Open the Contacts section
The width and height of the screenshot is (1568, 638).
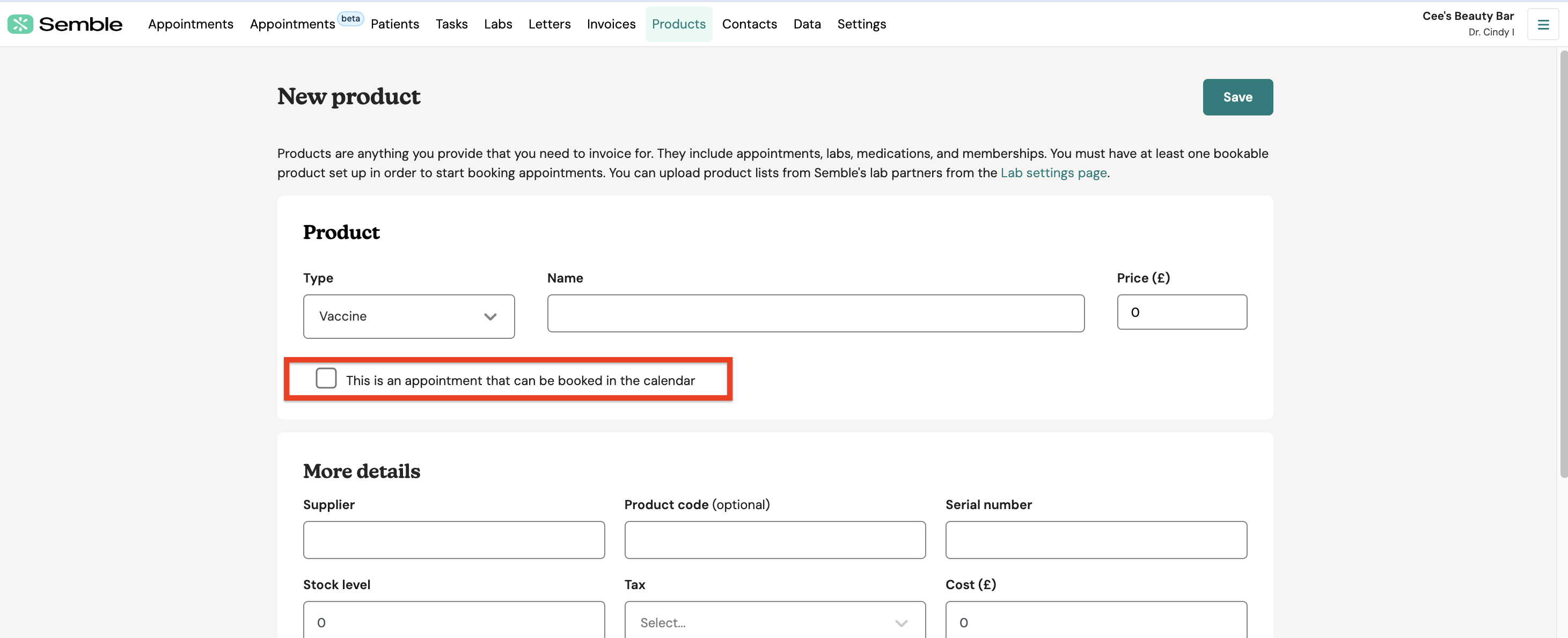[x=749, y=24]
